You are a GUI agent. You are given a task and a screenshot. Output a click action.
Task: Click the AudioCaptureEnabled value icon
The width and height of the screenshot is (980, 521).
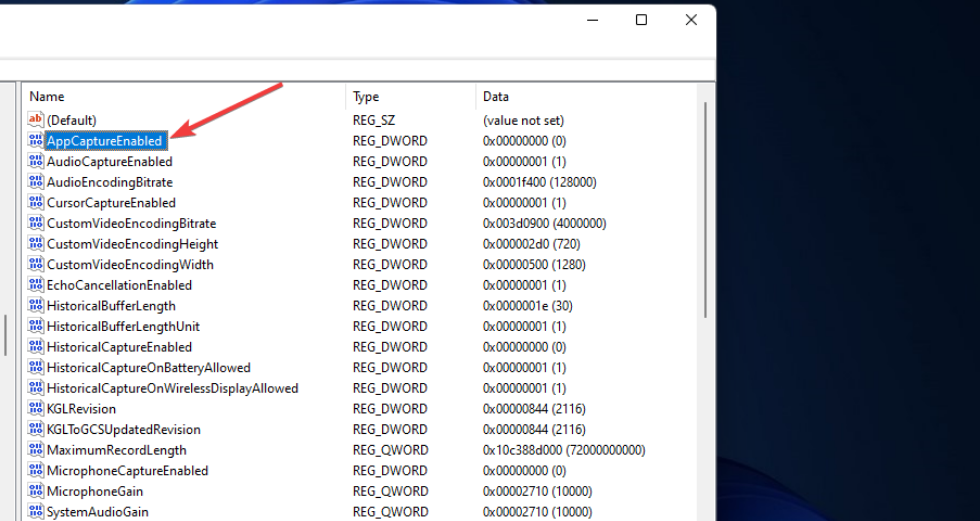(36, 162)
